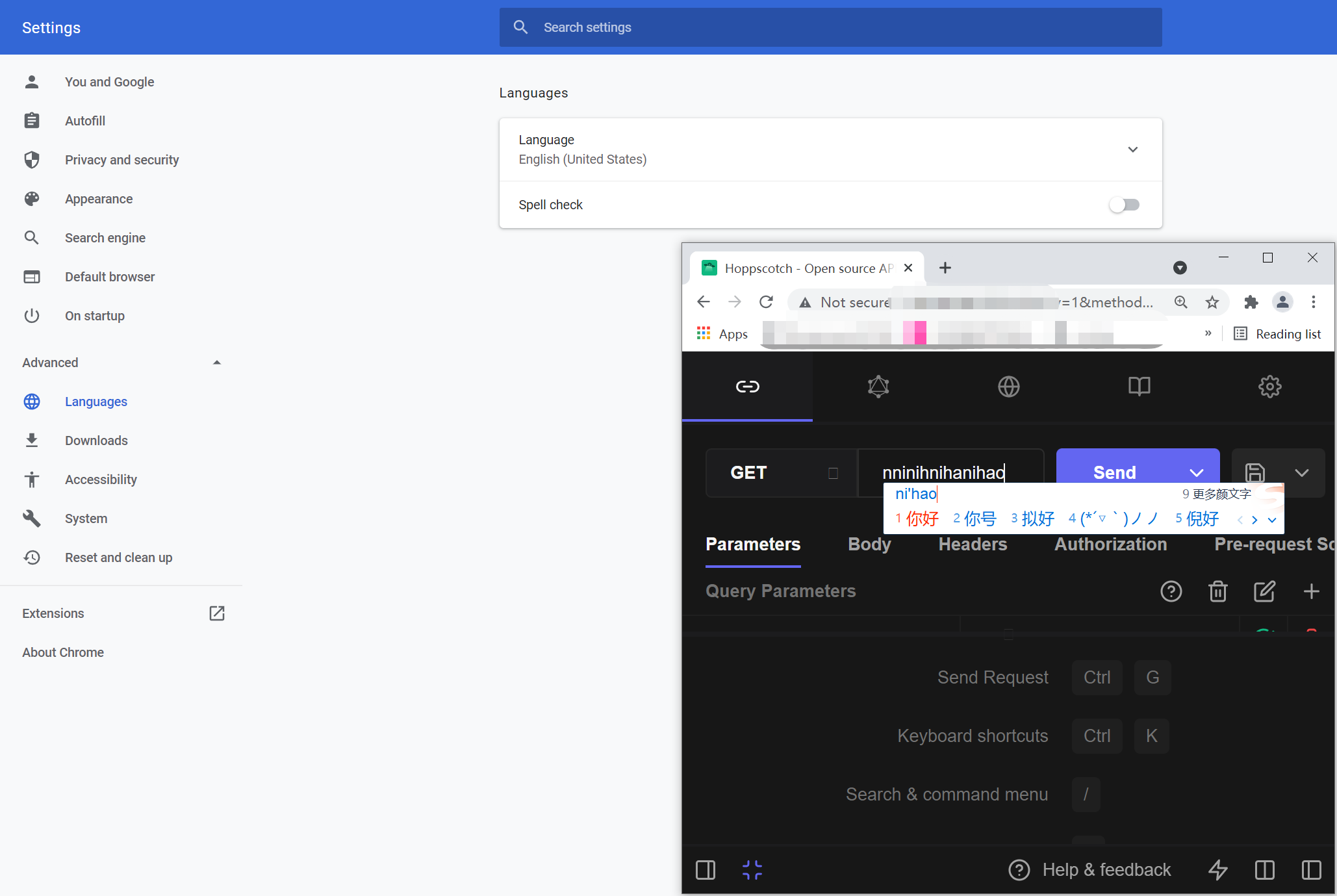Add a new query parameter
The height and width of the screenshot is (896, 1337).
pyautogui.click(x=1311, y=591)
